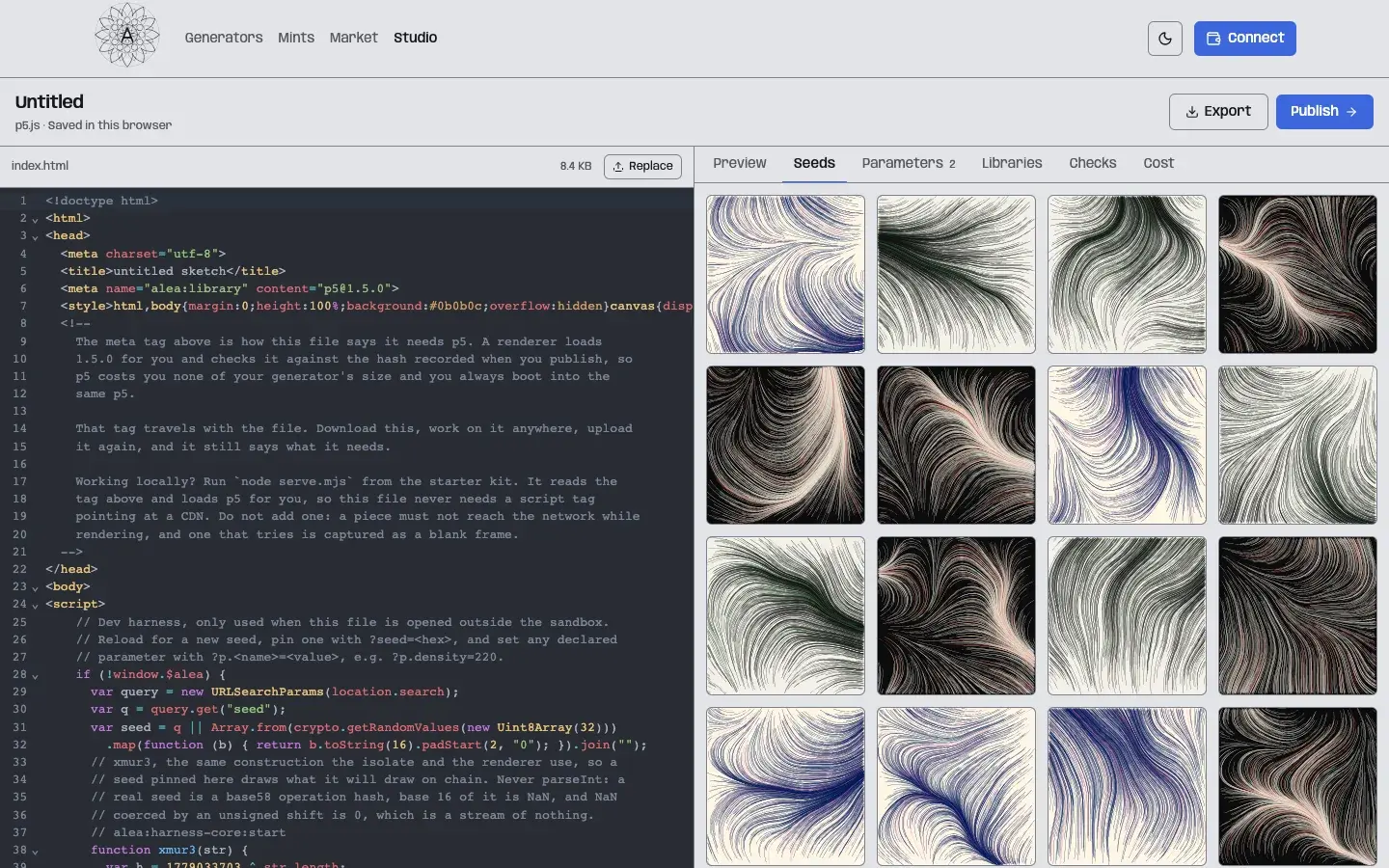Click the Alea flower logo icon
Image resolution: width=1389 pixels, height=868 pixels.
coord(126,36)
